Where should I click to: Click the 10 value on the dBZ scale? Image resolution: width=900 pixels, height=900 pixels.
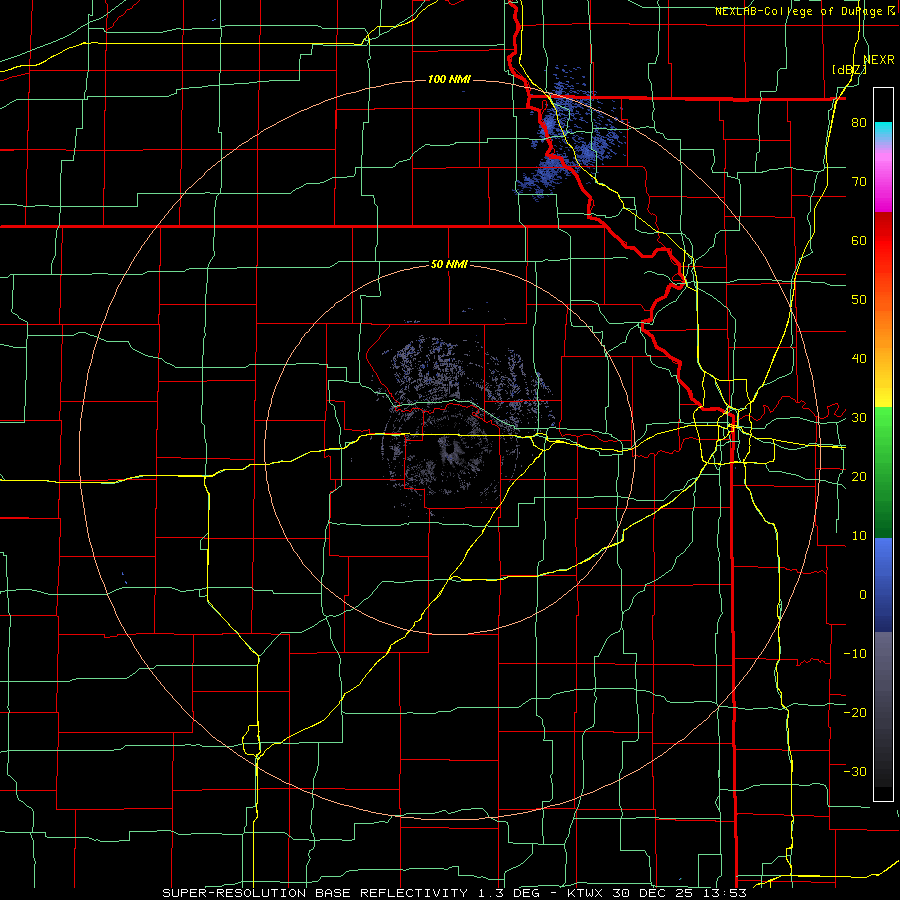click(x=859, y=536)
